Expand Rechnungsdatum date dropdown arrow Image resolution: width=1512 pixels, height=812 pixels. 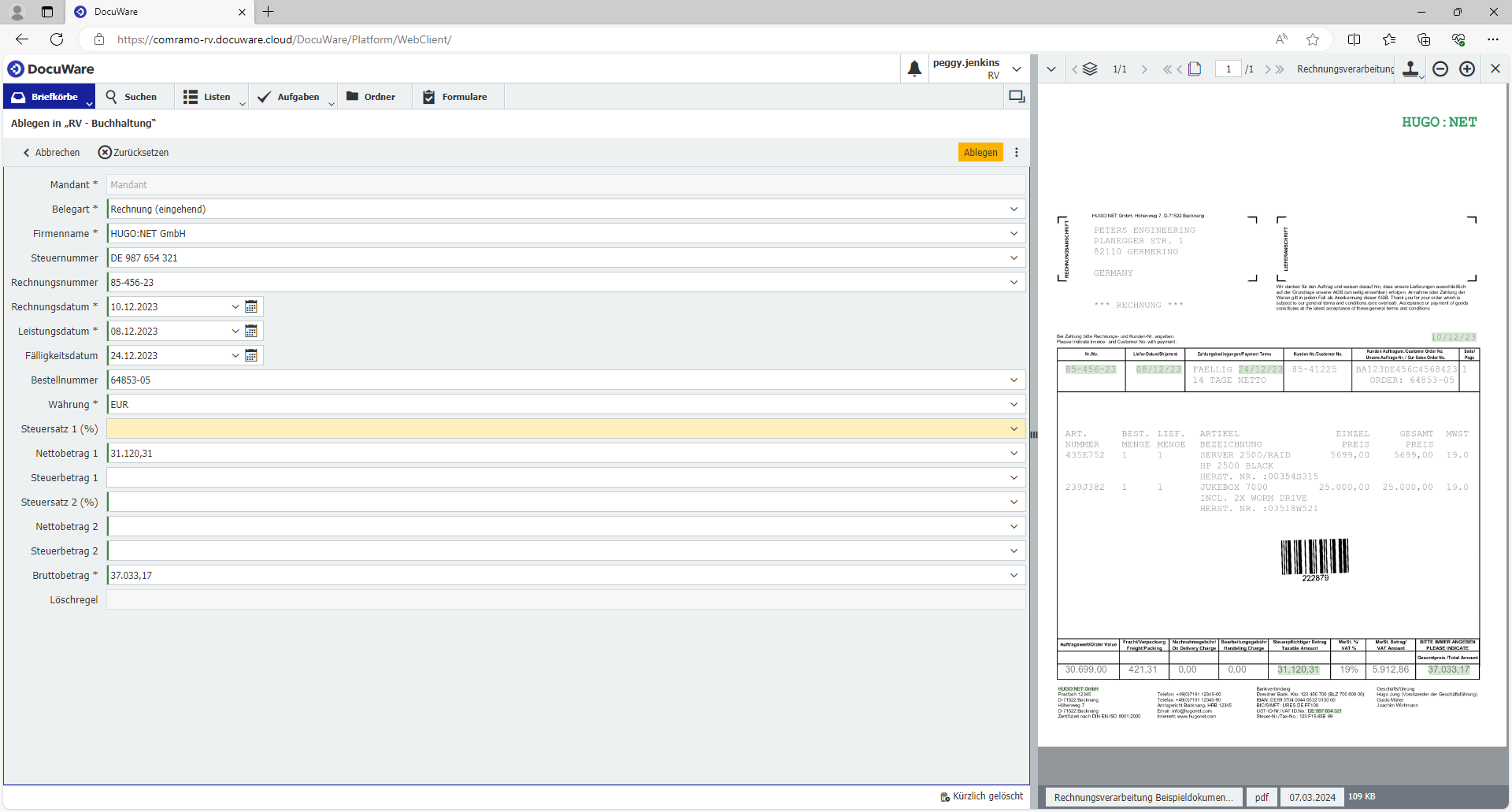[x=235, y=306]
